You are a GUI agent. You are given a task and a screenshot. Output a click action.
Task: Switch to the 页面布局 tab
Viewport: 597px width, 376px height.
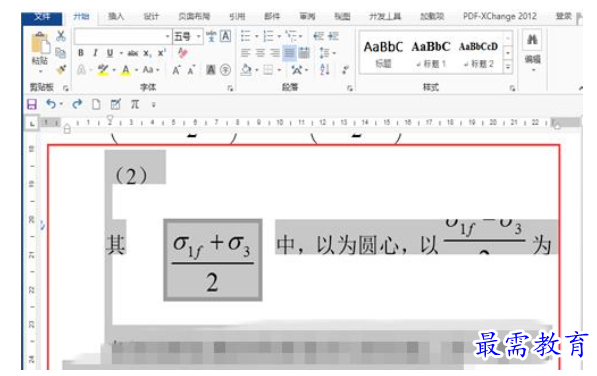[x=194, y=16]
